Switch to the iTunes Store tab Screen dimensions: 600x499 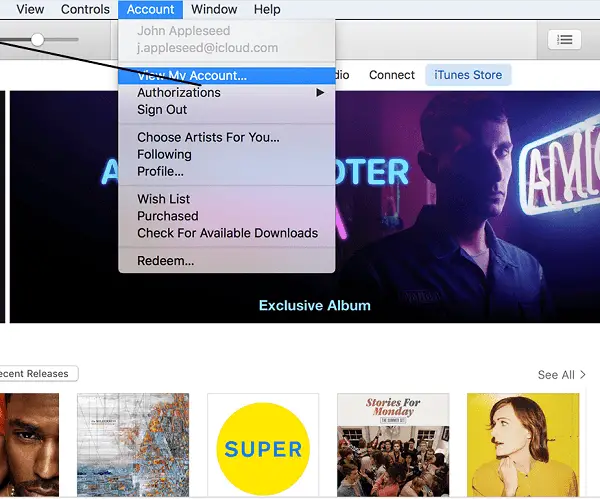[x=468, y=75]
